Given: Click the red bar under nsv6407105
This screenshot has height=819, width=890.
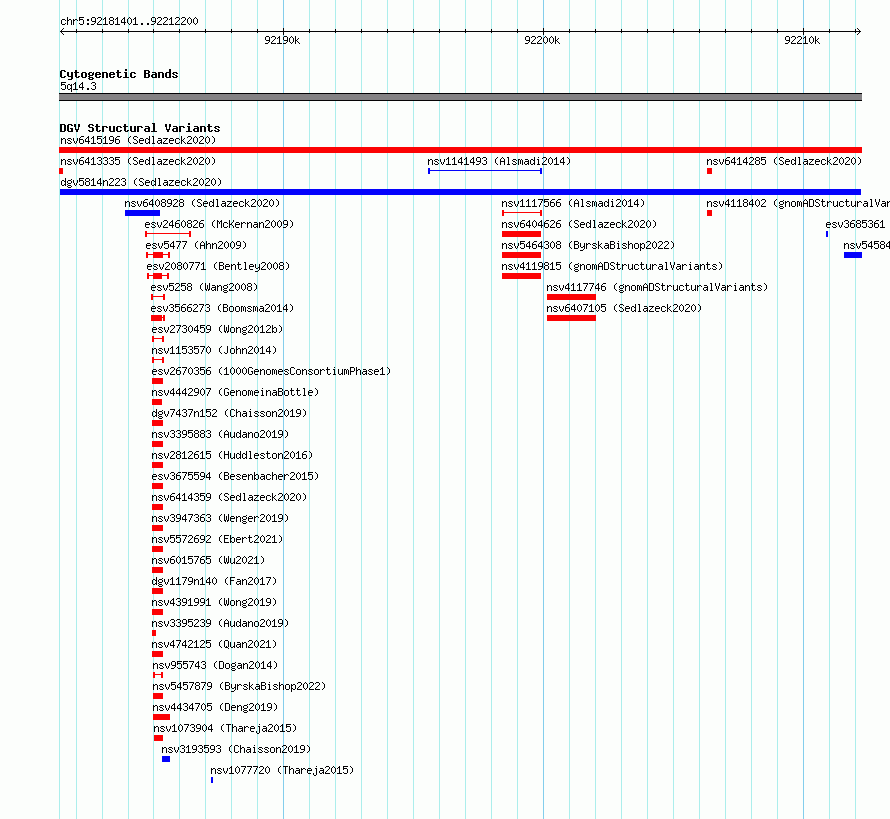Looking at the screenshot, I should click(x=571, y=318).
